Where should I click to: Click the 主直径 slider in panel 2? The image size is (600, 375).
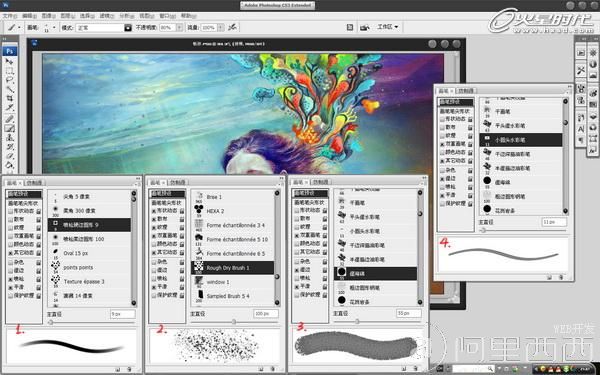234,322
